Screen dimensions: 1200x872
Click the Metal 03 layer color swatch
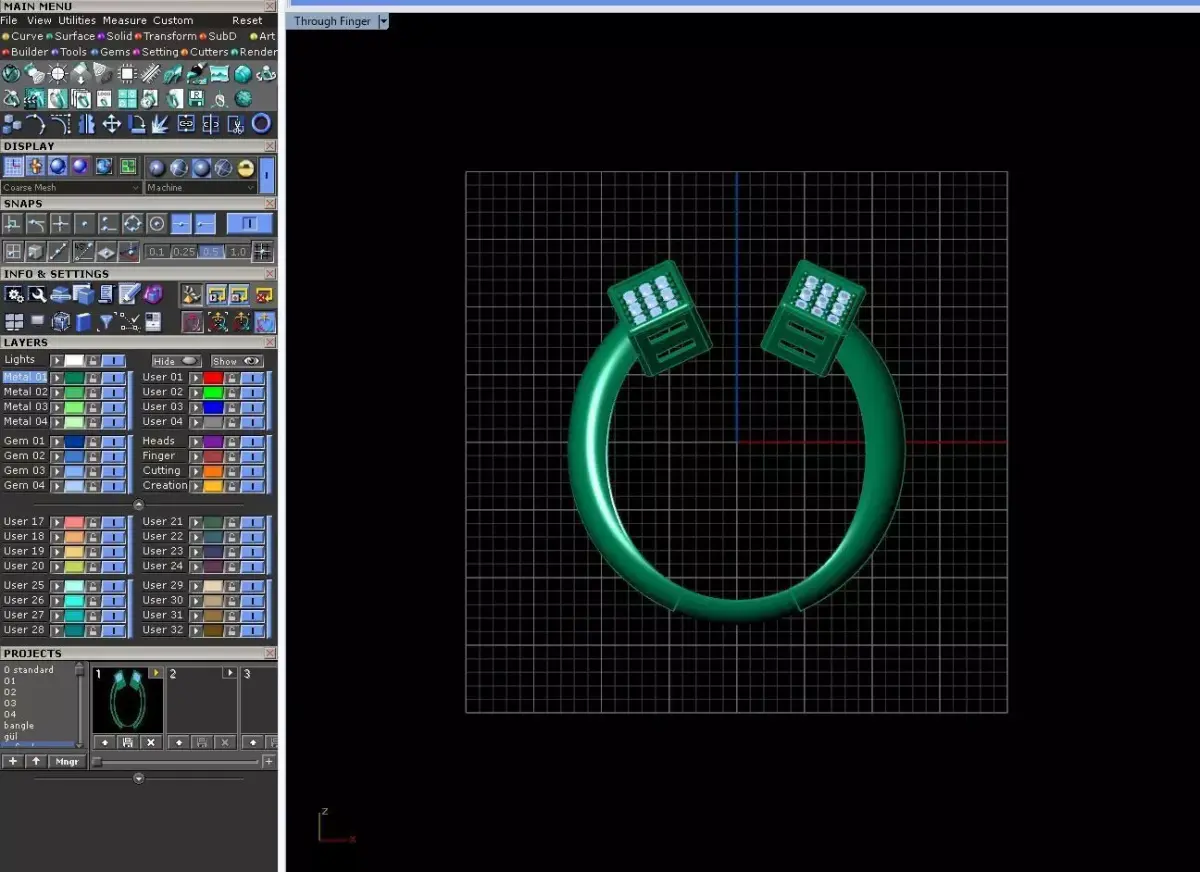[x=74, y=407]
